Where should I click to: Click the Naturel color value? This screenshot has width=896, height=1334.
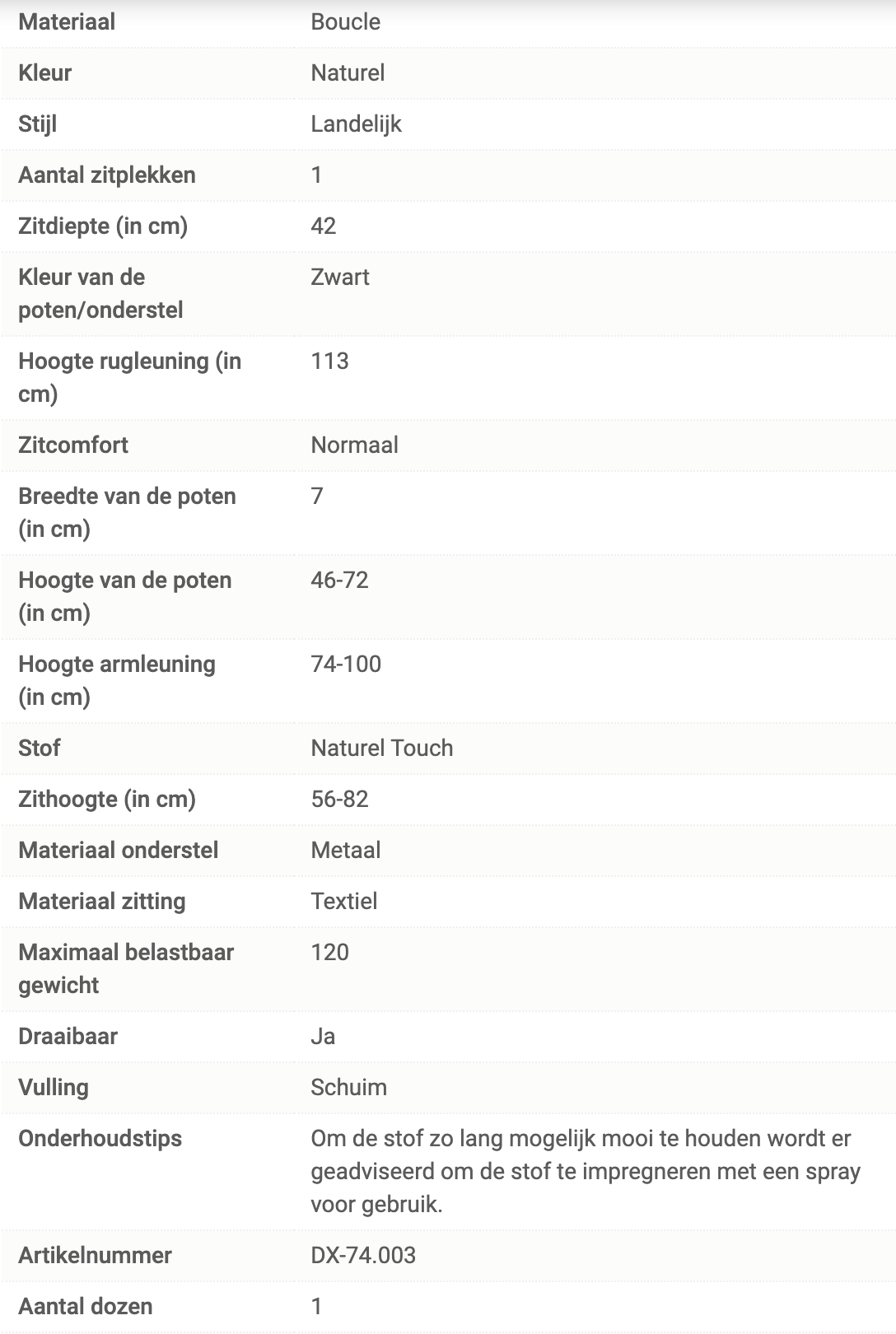click(x=348, y=72)
